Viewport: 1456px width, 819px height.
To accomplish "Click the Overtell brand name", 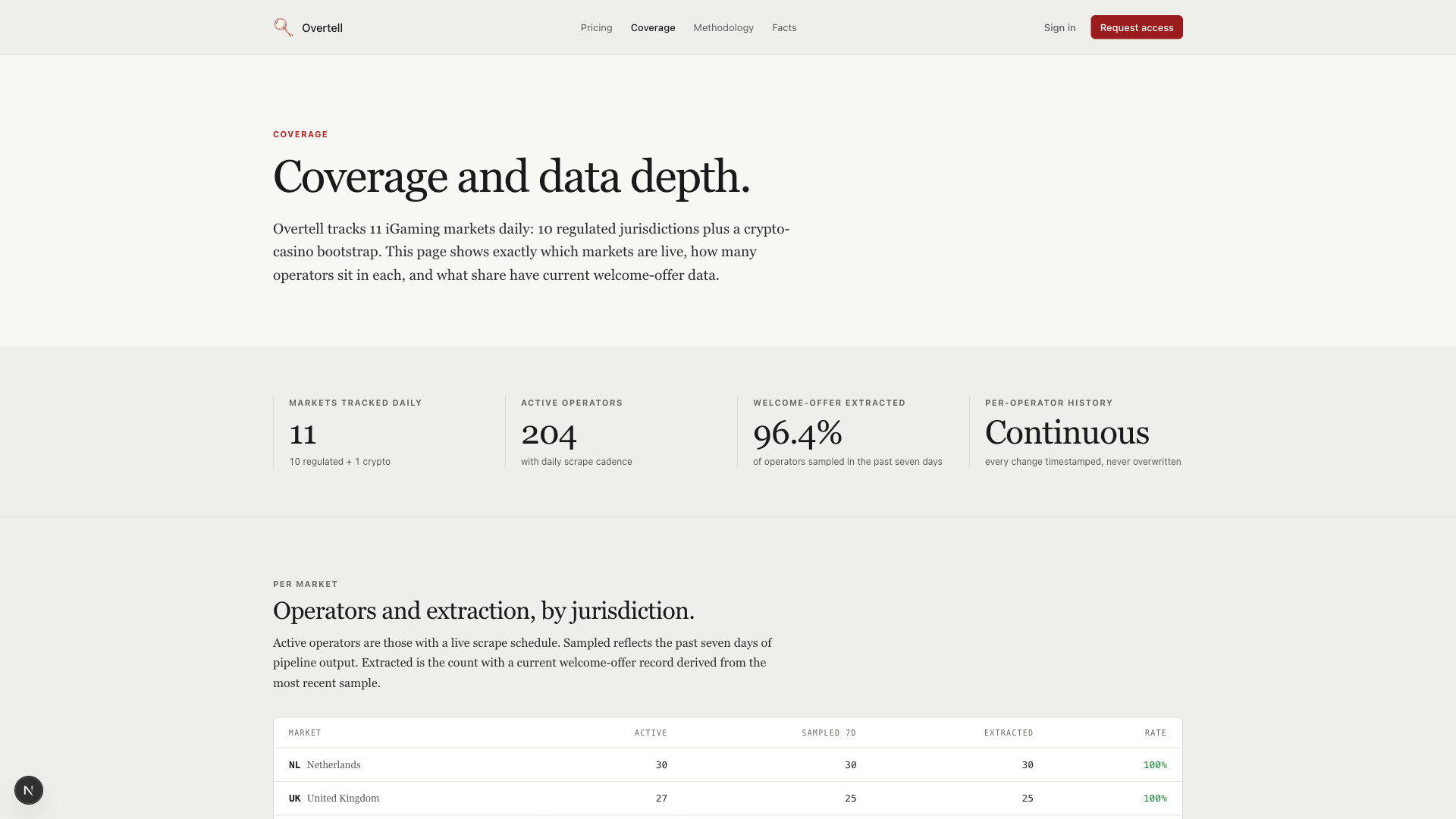I will click(322, 28).
